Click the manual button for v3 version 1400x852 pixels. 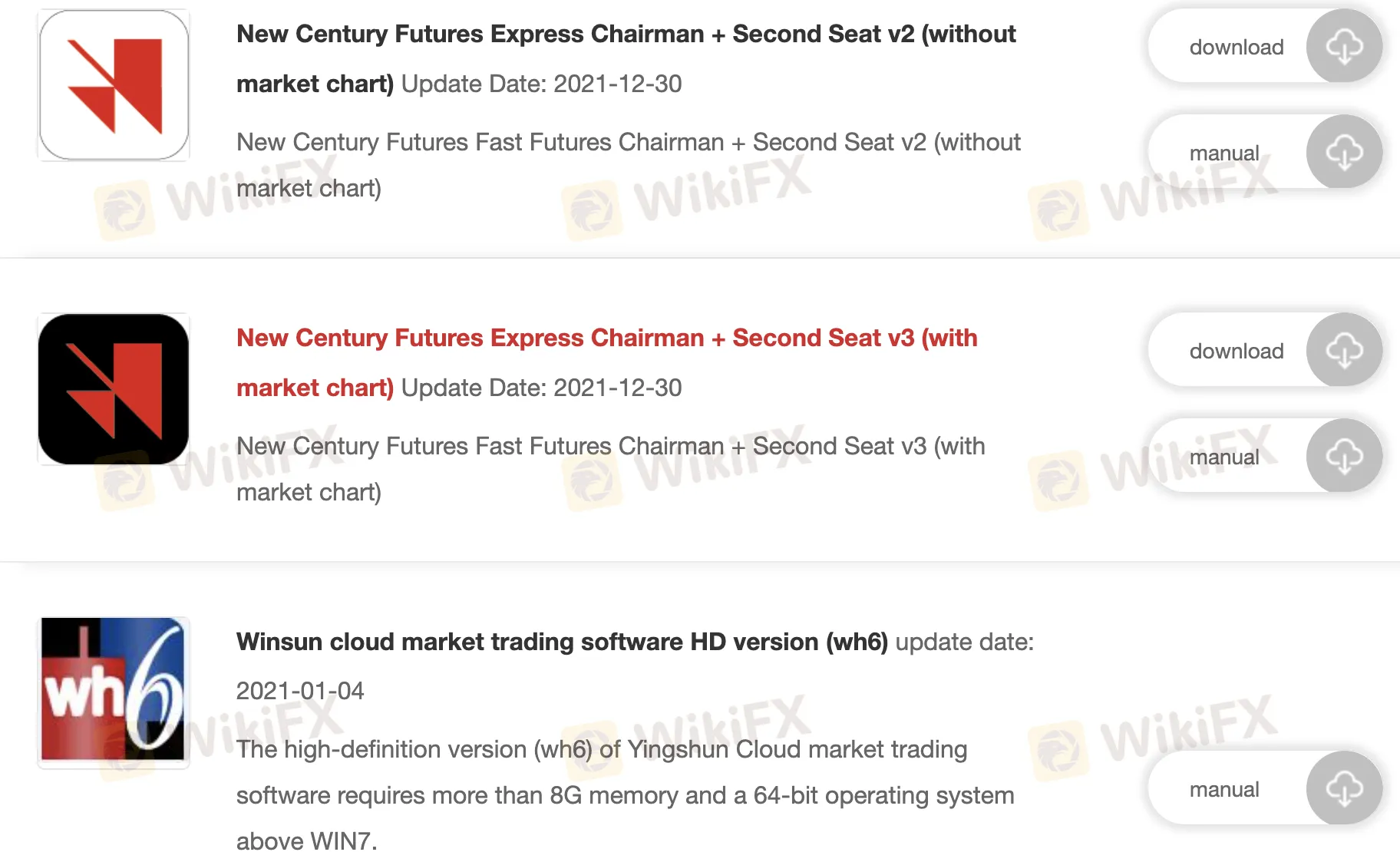click(x=1223, y=455)
